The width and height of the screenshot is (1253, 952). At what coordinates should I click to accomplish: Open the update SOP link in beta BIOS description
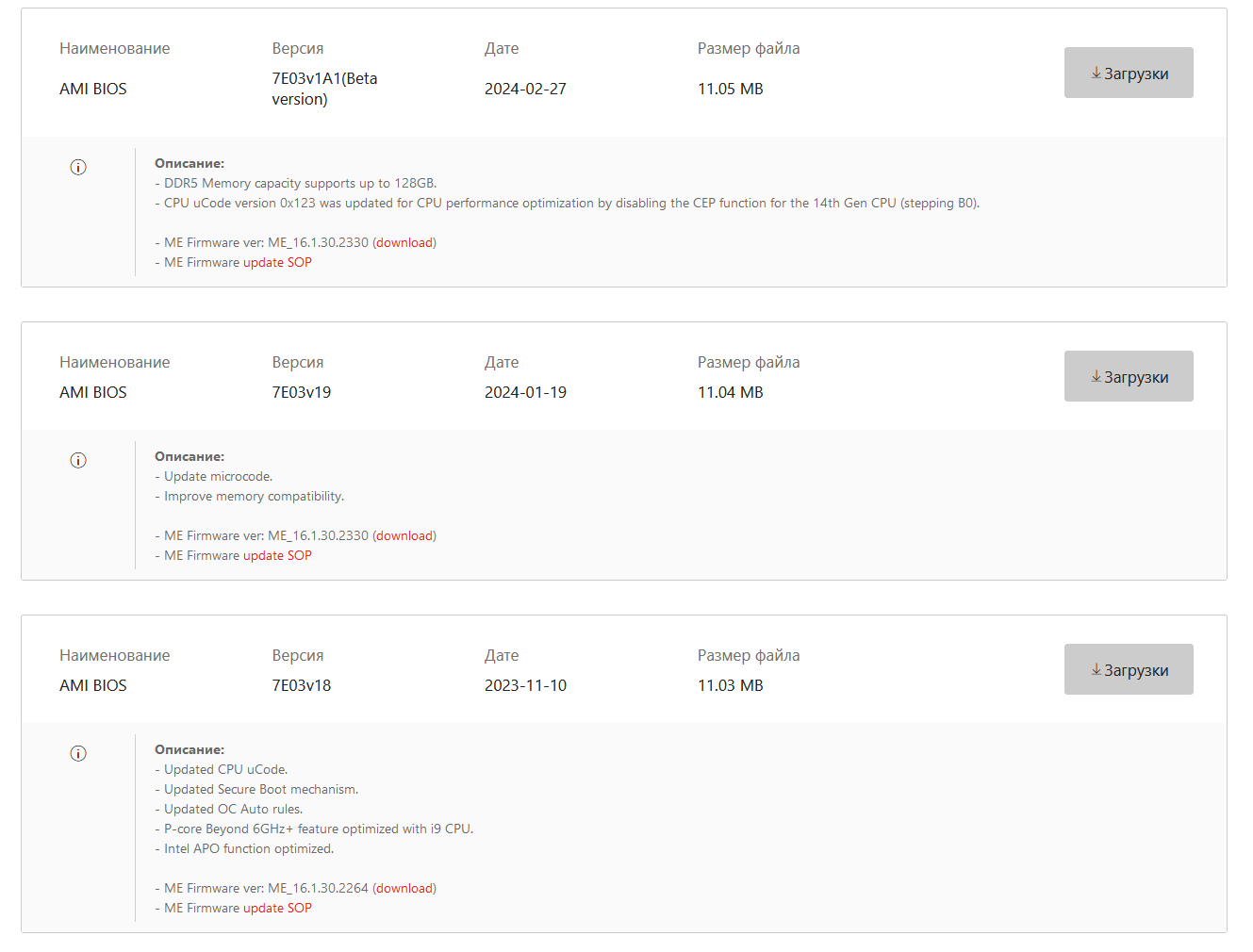click(277, 263)
